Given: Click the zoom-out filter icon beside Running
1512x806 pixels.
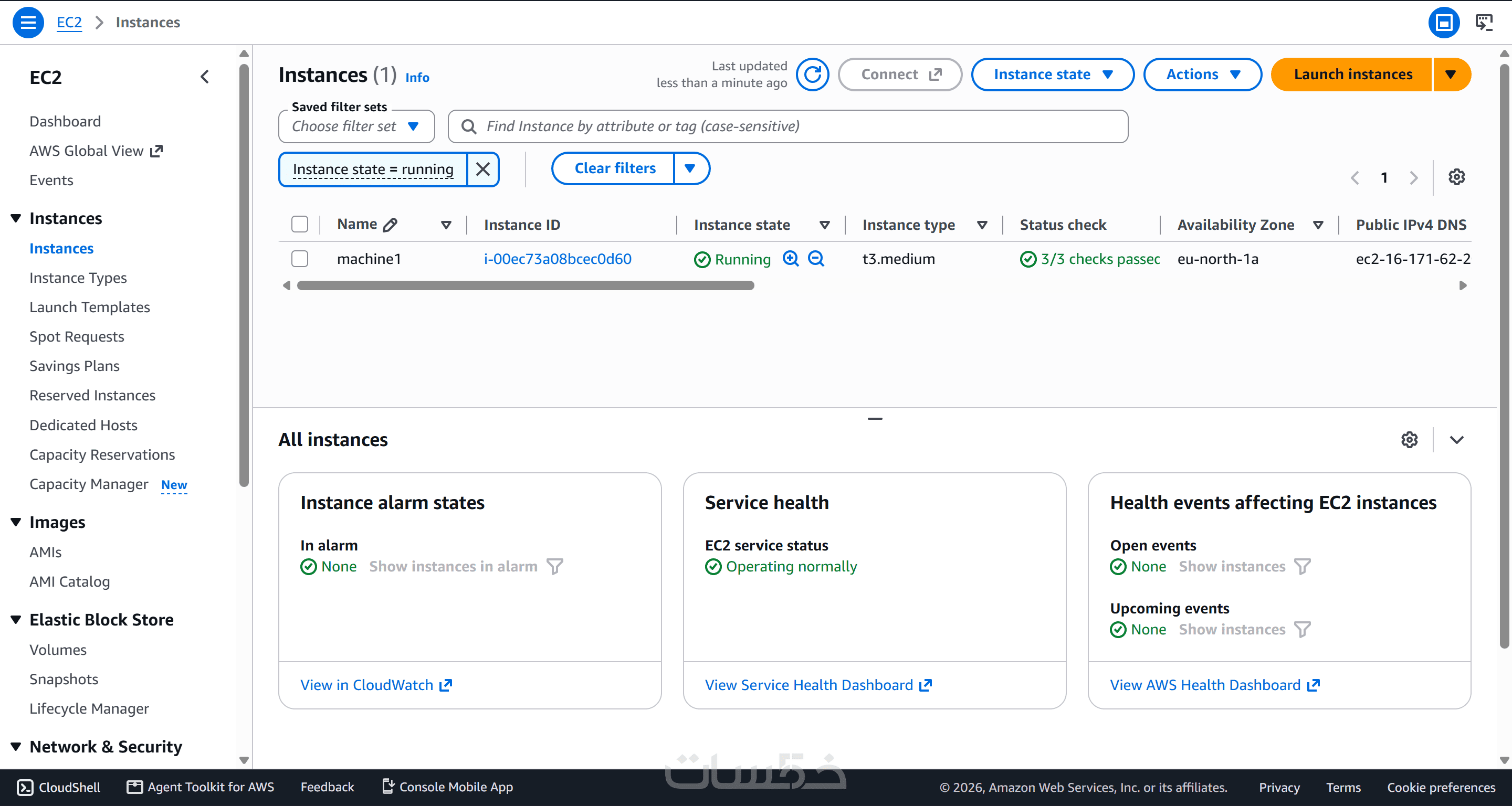Looking at the screenshot, I should [x=816, y=259].
